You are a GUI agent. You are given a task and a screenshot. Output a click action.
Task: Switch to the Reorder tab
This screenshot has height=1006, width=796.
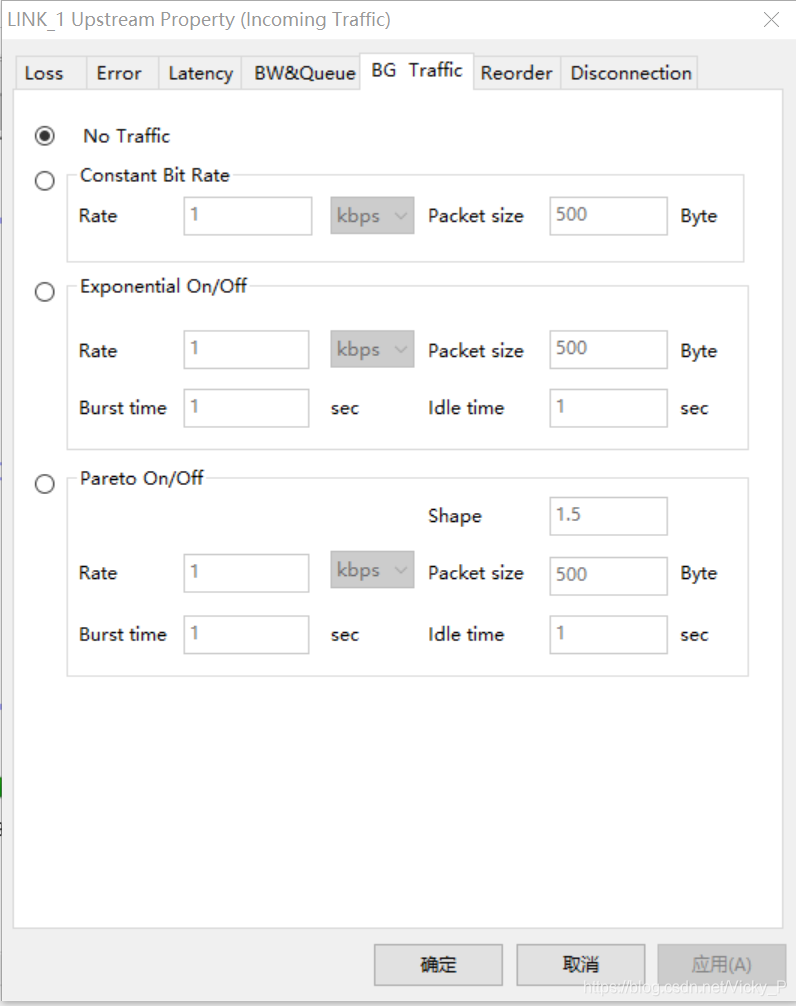click(517, 73)
